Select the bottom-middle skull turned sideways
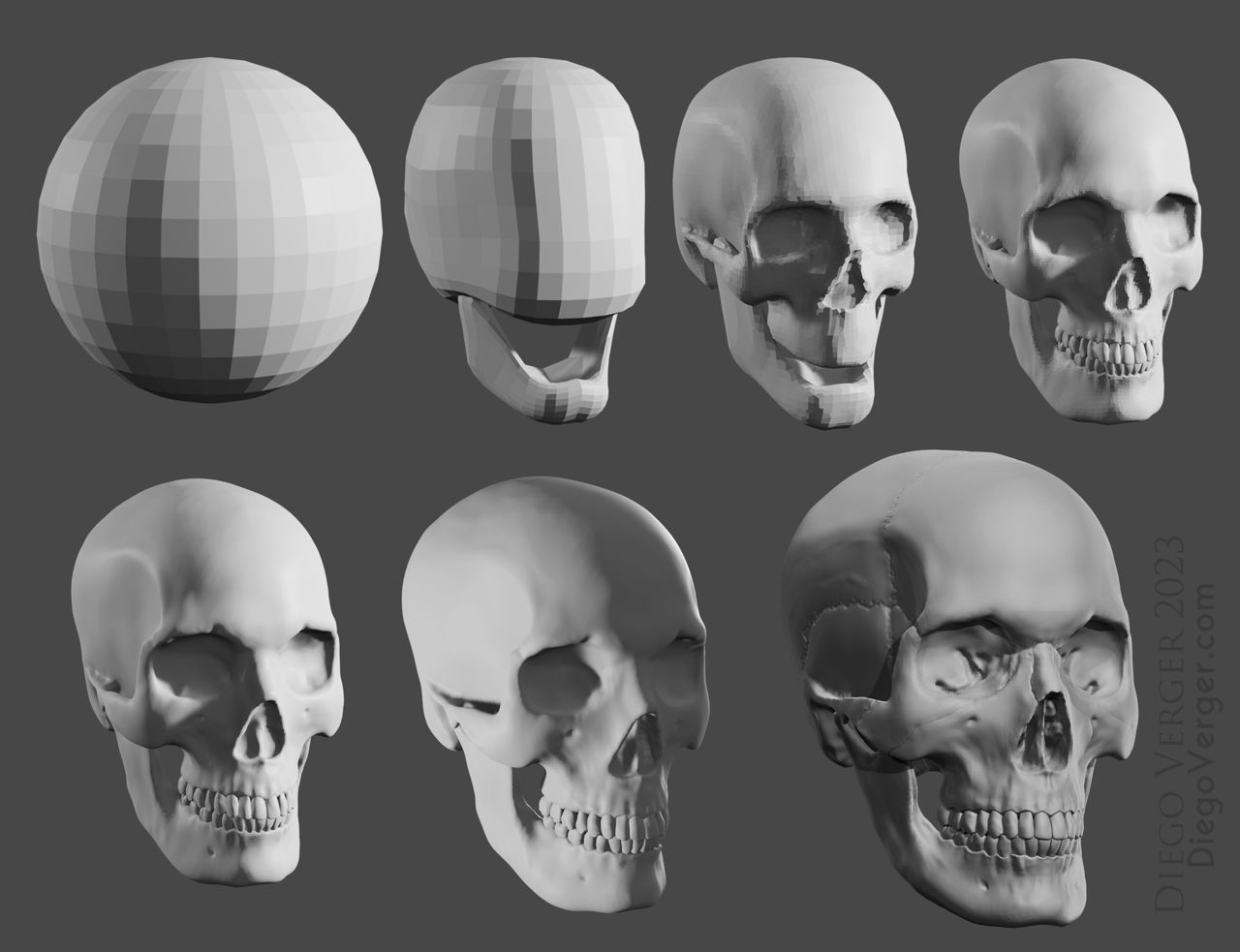 [x=553, y=692]
